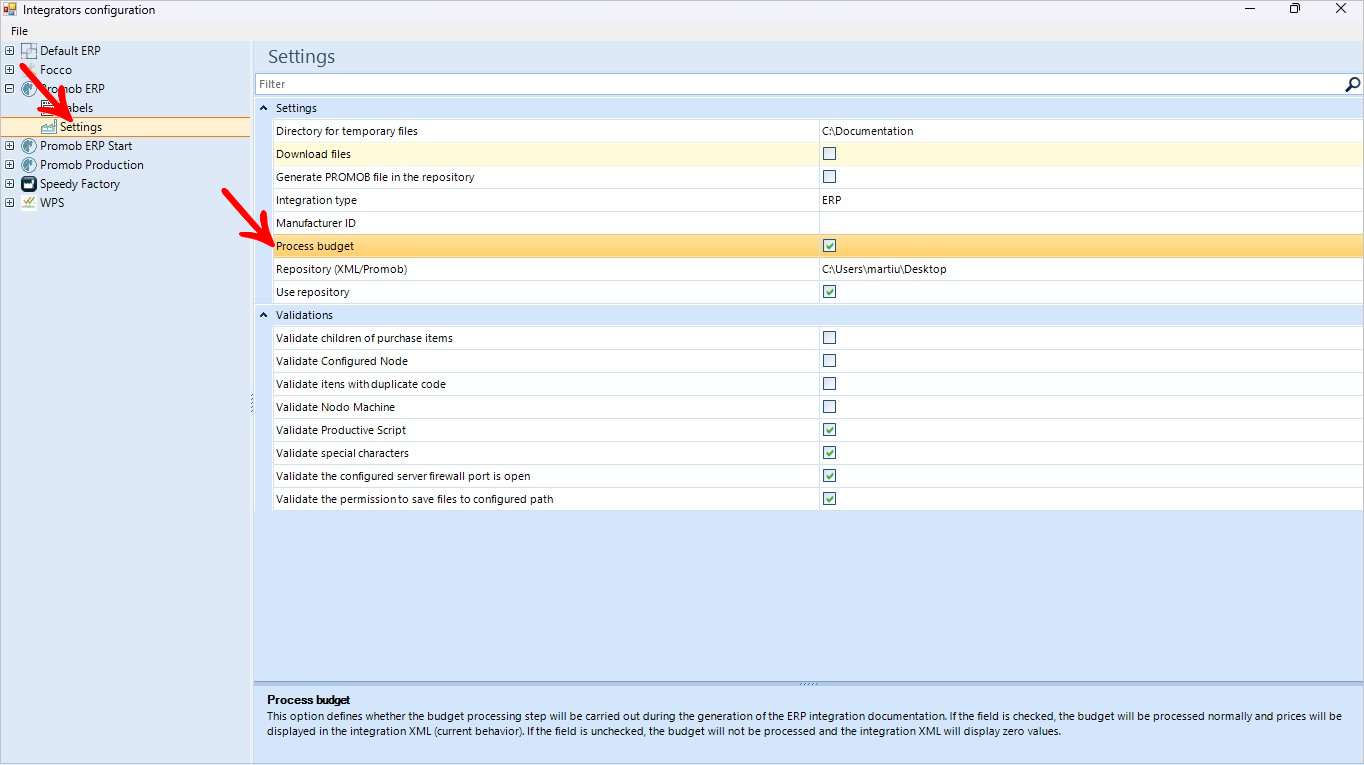This screenshot has width=1364, height=765.
Task: Click into the Filter input field
Action: (x=800, y=85)
